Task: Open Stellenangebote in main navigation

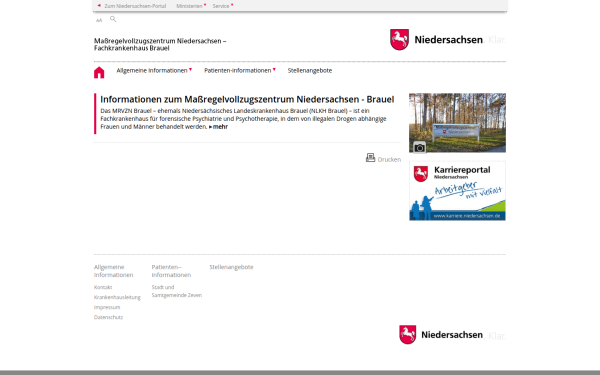Action: (310, 70)
